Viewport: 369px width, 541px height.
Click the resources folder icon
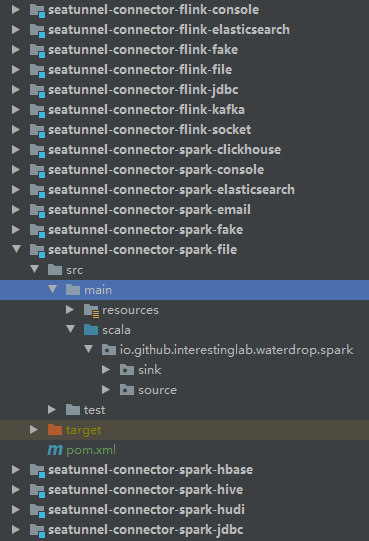coord(91,310)
